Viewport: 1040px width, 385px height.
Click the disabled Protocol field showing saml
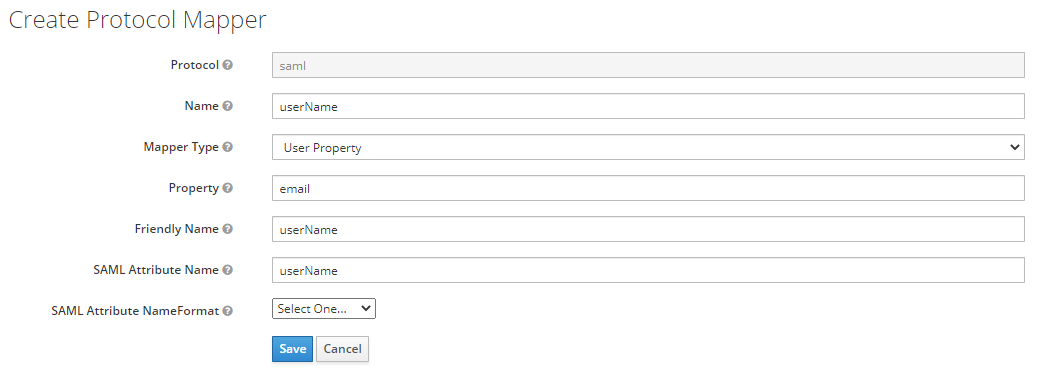tap(648, 65)
